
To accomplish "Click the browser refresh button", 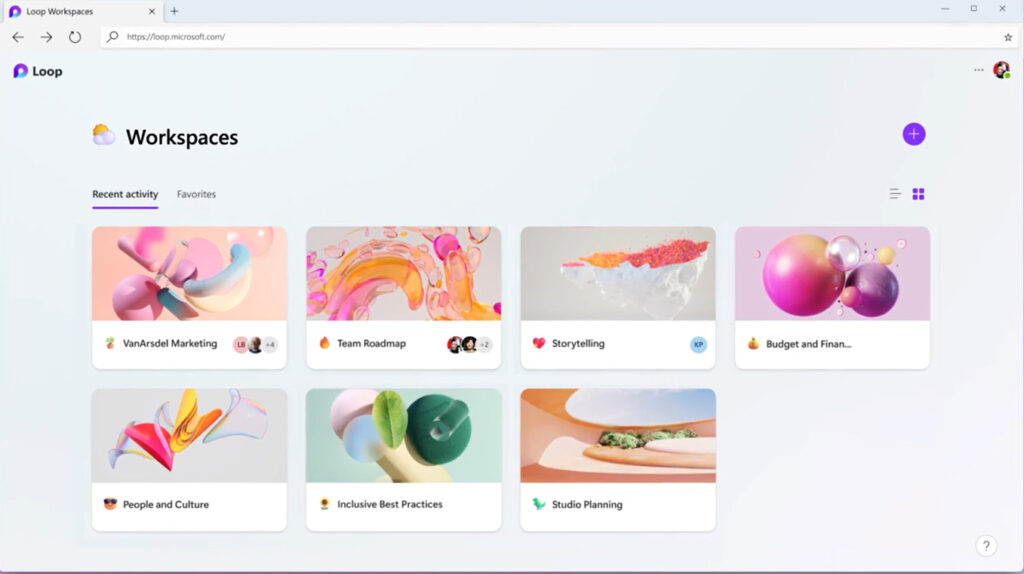I will (x=75, y=37).
